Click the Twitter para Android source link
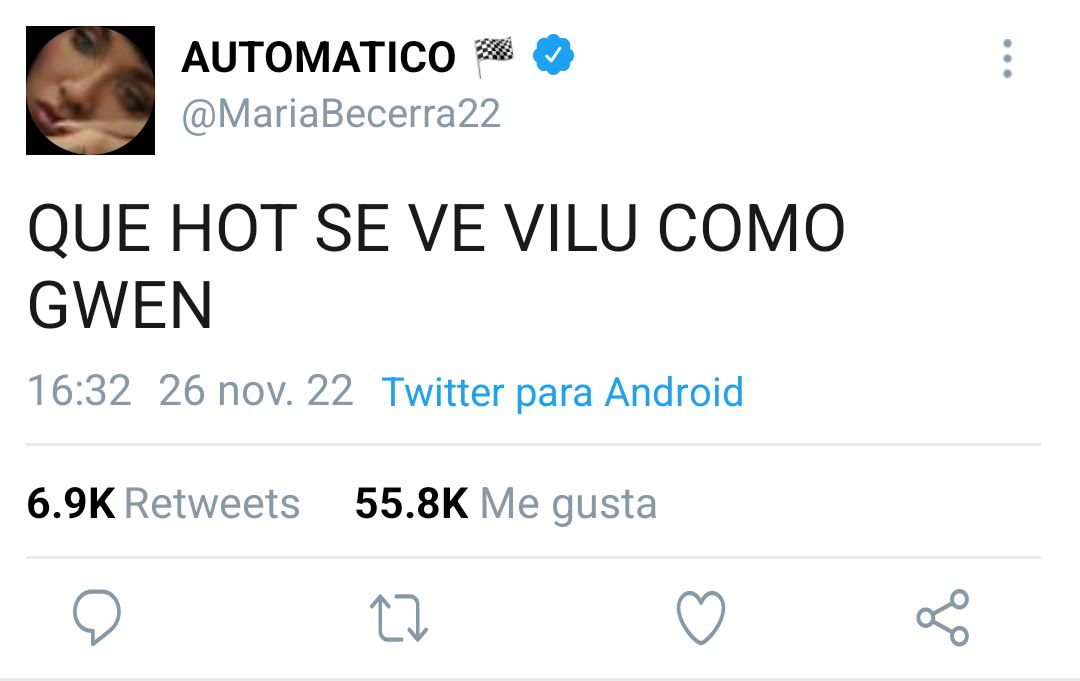The image size is (1080, 681). 562,392
